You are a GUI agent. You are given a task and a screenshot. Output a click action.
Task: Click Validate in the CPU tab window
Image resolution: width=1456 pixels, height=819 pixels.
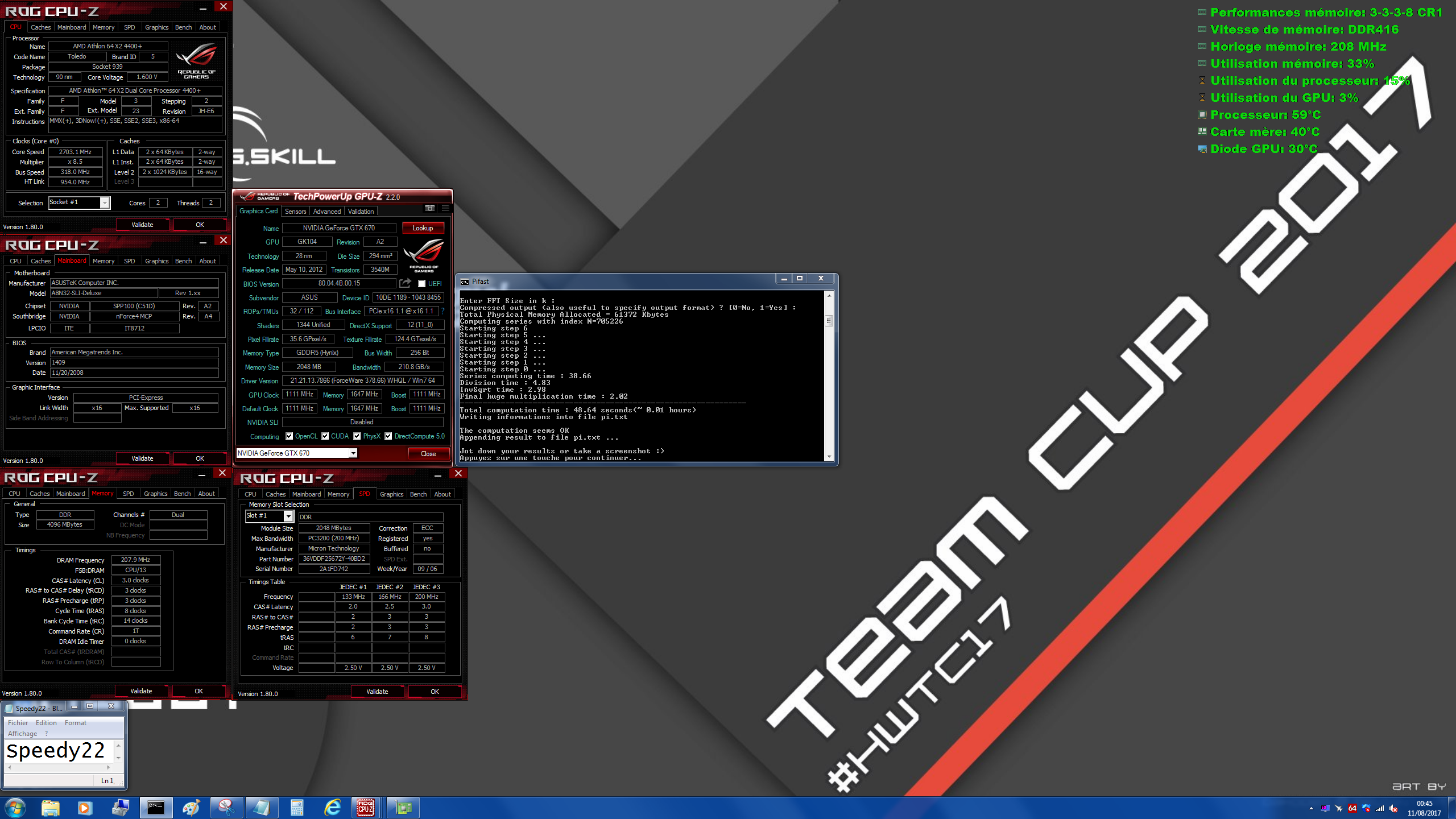tap(142, 225)
